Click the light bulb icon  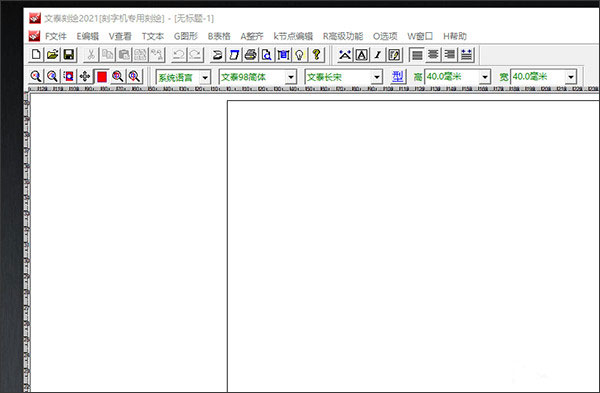300,55
